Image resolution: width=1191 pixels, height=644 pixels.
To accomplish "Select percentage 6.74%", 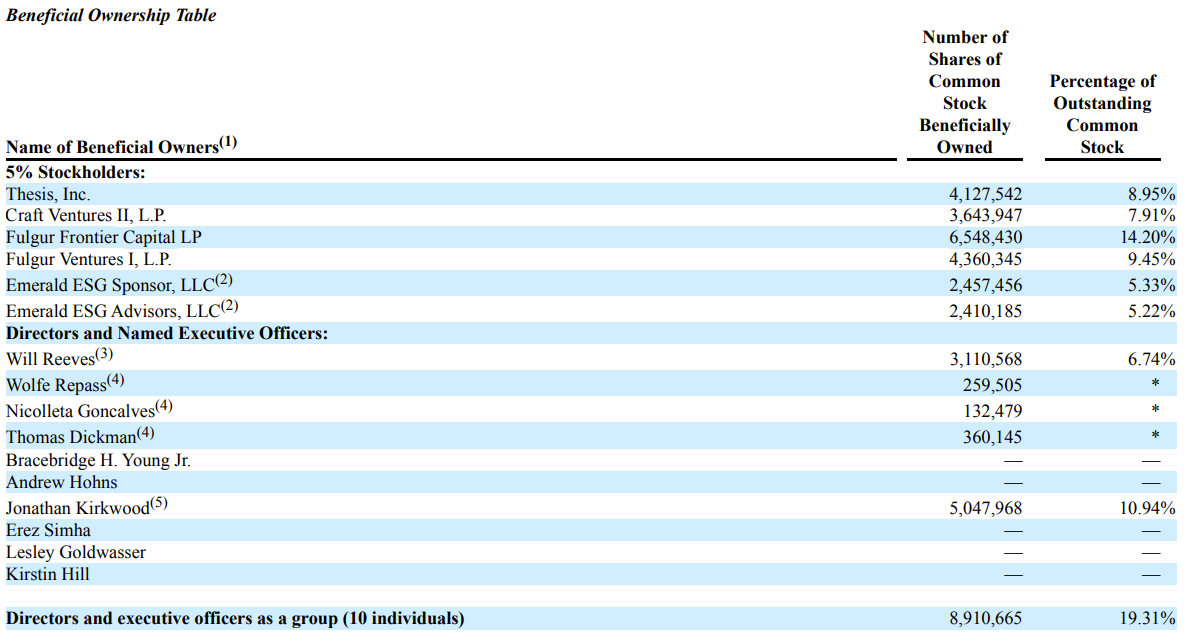I will pyautogui.click(x=1152, y=359).
